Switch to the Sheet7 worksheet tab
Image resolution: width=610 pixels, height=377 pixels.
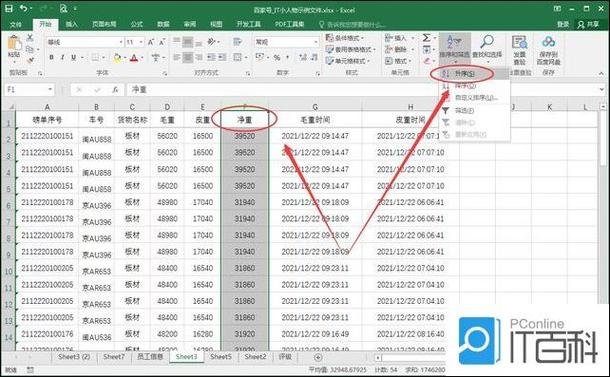pyautogui.click(x=114, y=357)
